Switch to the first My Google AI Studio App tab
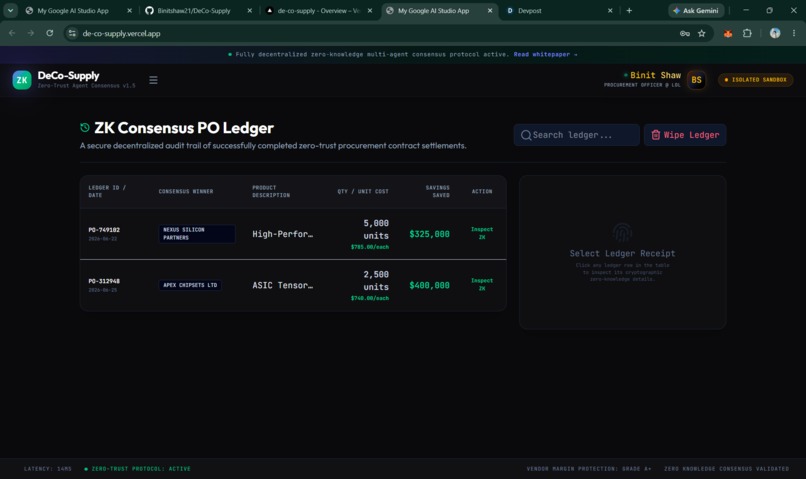Viewport: 806px width, 479px height. pyautogui.click(x=72, y=11)
